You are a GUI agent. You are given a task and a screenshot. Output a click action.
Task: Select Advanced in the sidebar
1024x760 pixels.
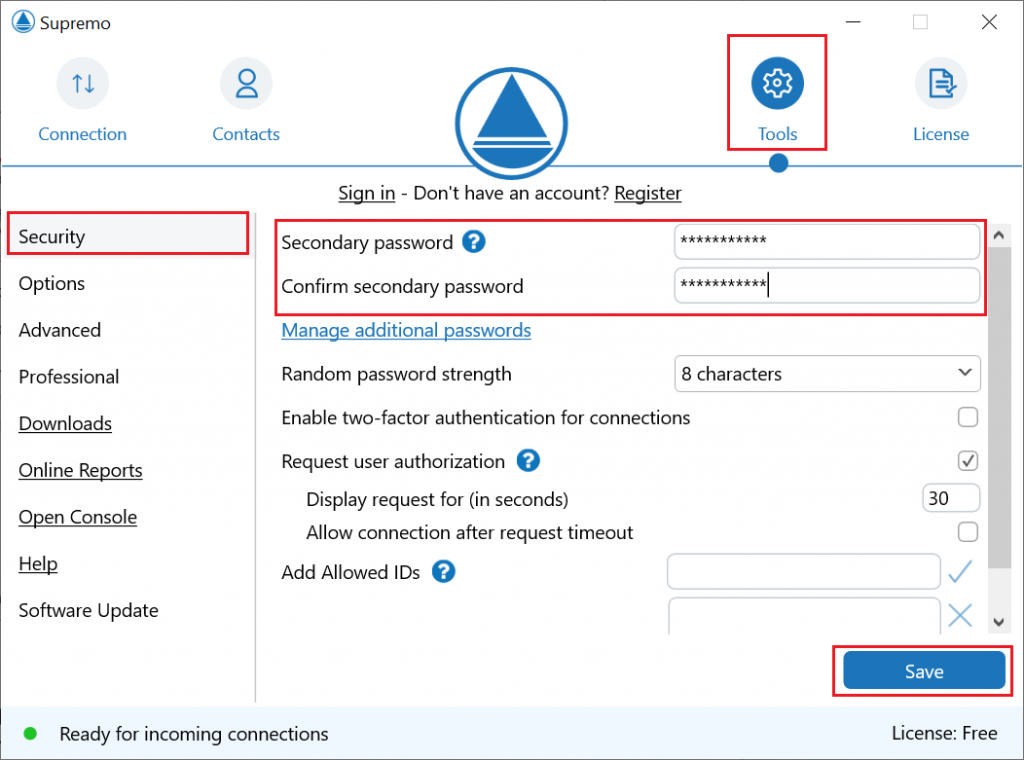[59, 330]
